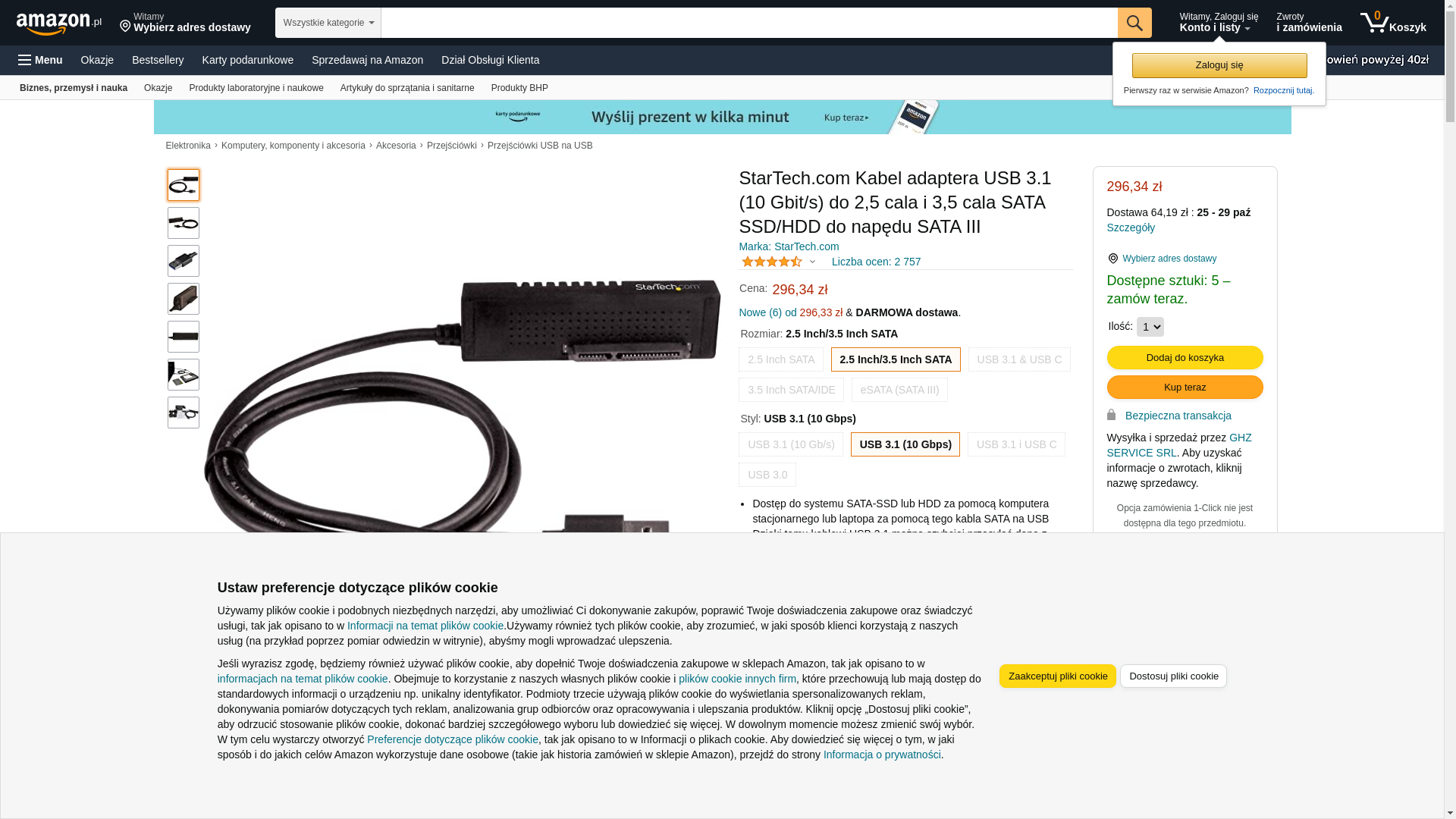Click the star rating icons

pyautogui.click(x=771, y=262)
